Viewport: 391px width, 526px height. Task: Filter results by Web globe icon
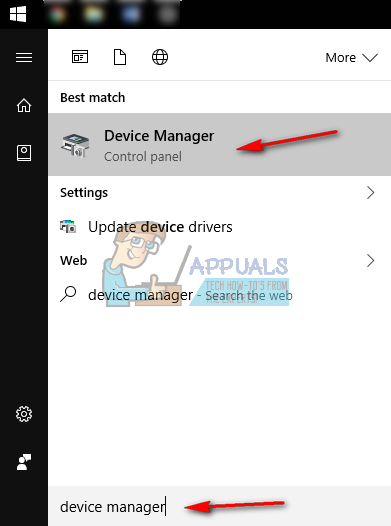pos(160,57)
